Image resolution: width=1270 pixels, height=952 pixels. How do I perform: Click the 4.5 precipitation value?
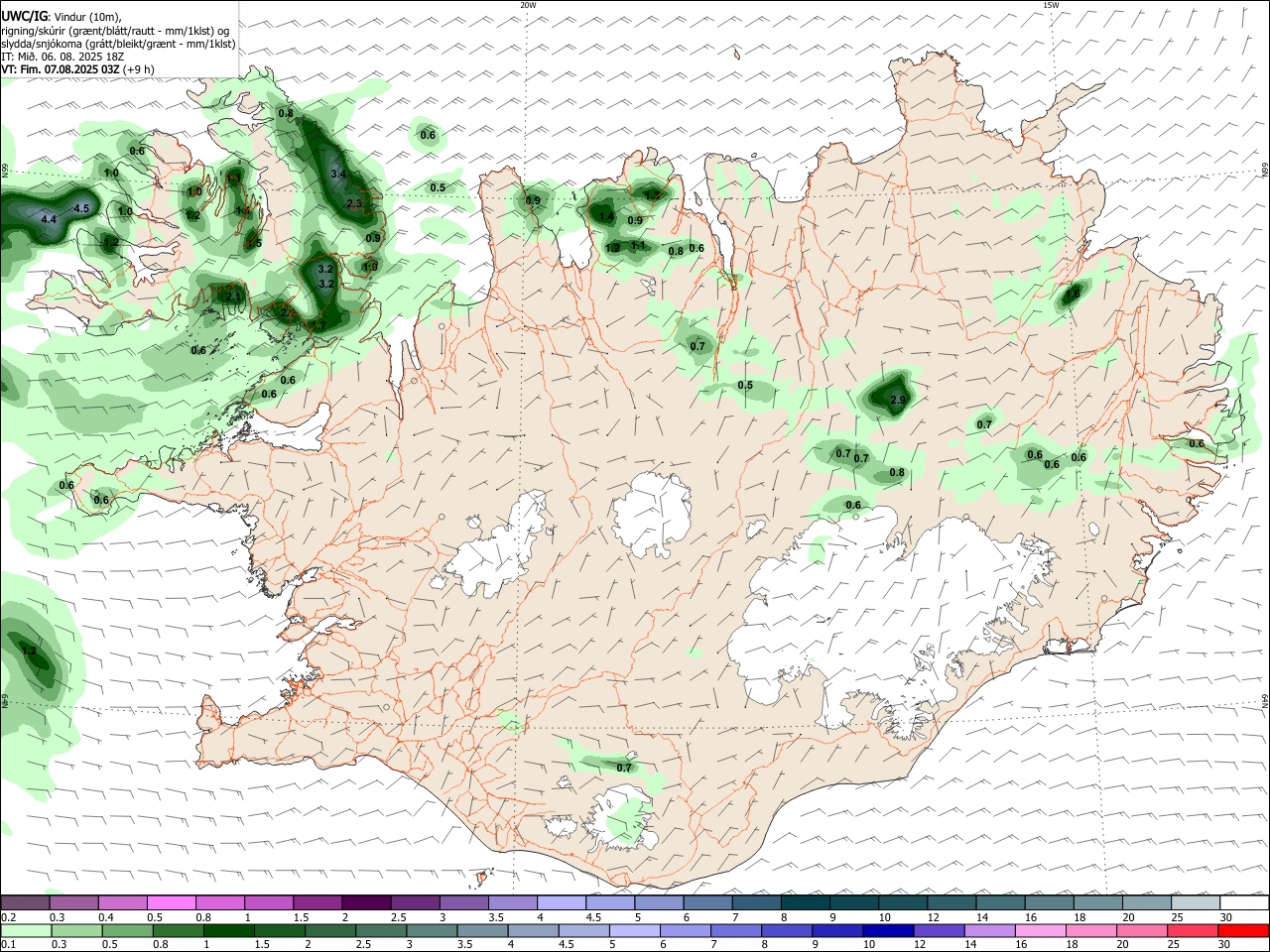point(81,209)
